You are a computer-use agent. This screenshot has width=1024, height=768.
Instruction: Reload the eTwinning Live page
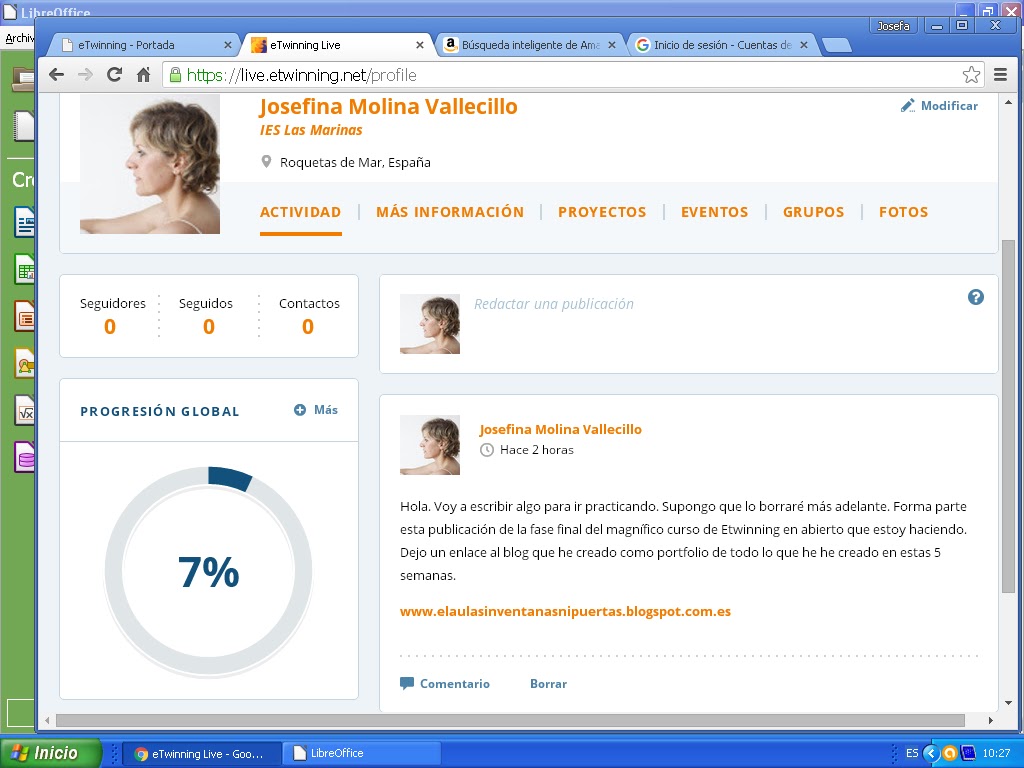114,74
